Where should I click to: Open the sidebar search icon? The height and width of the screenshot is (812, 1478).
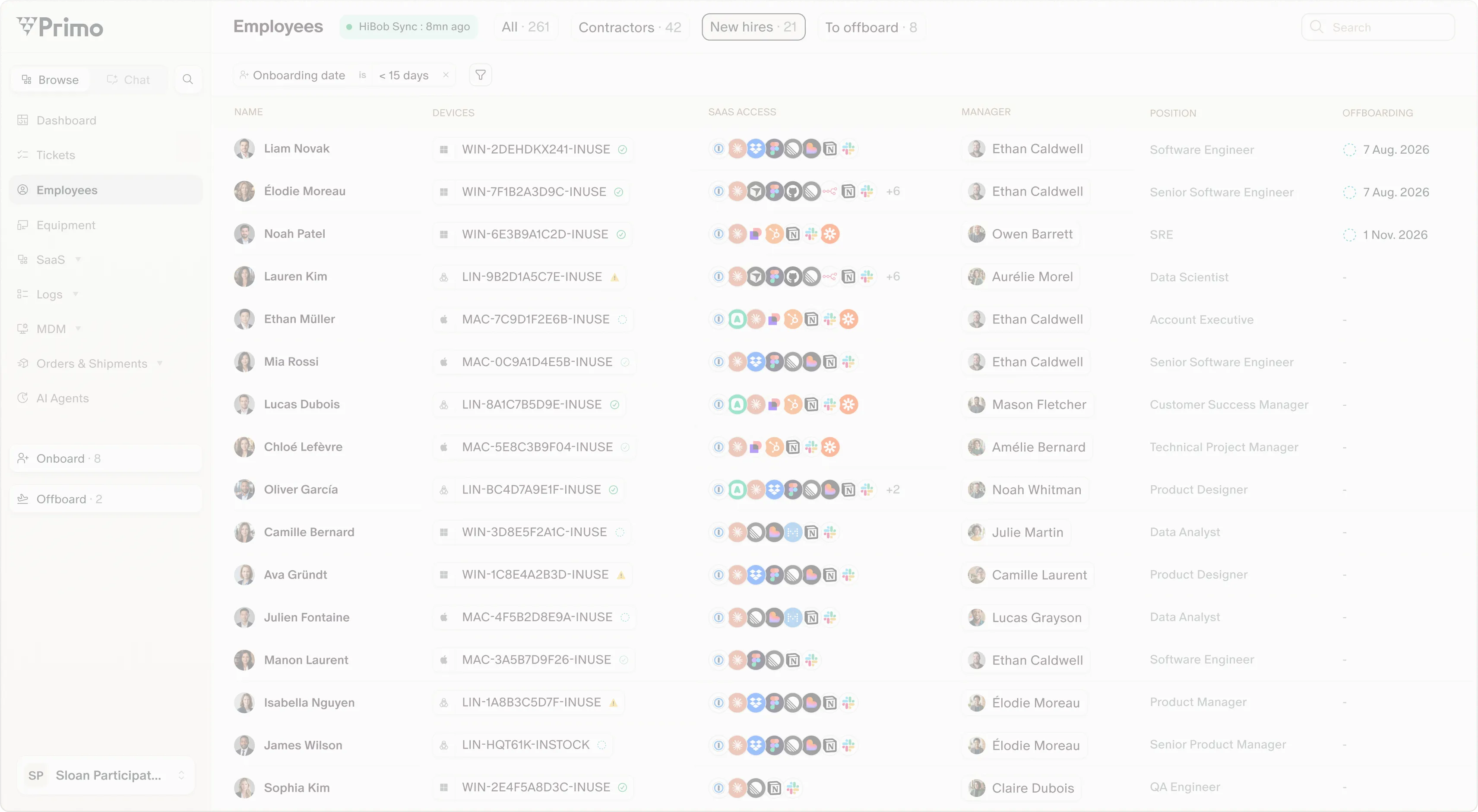pos(188,79)
